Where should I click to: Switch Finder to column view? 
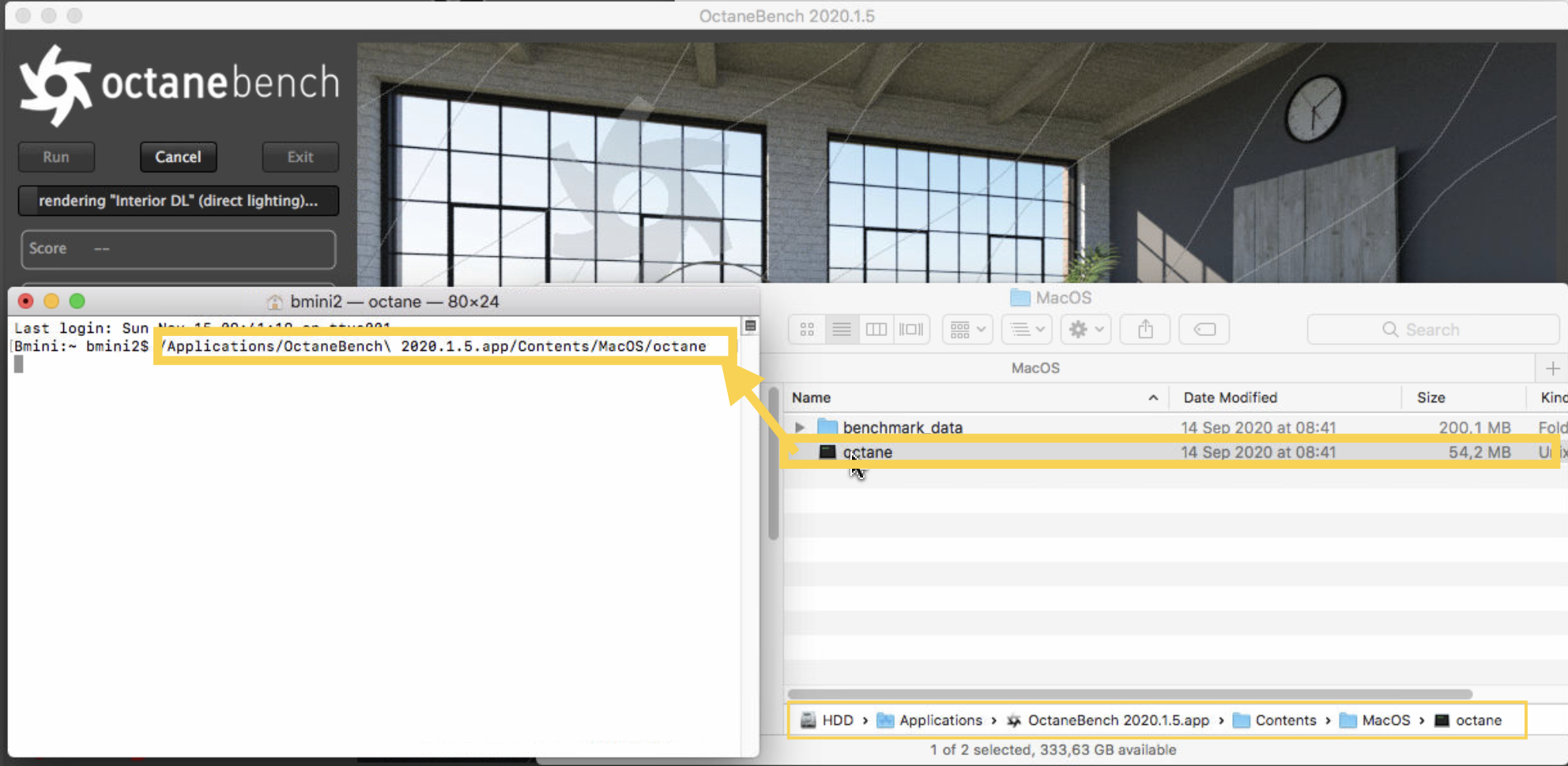(x=876, y=330)
